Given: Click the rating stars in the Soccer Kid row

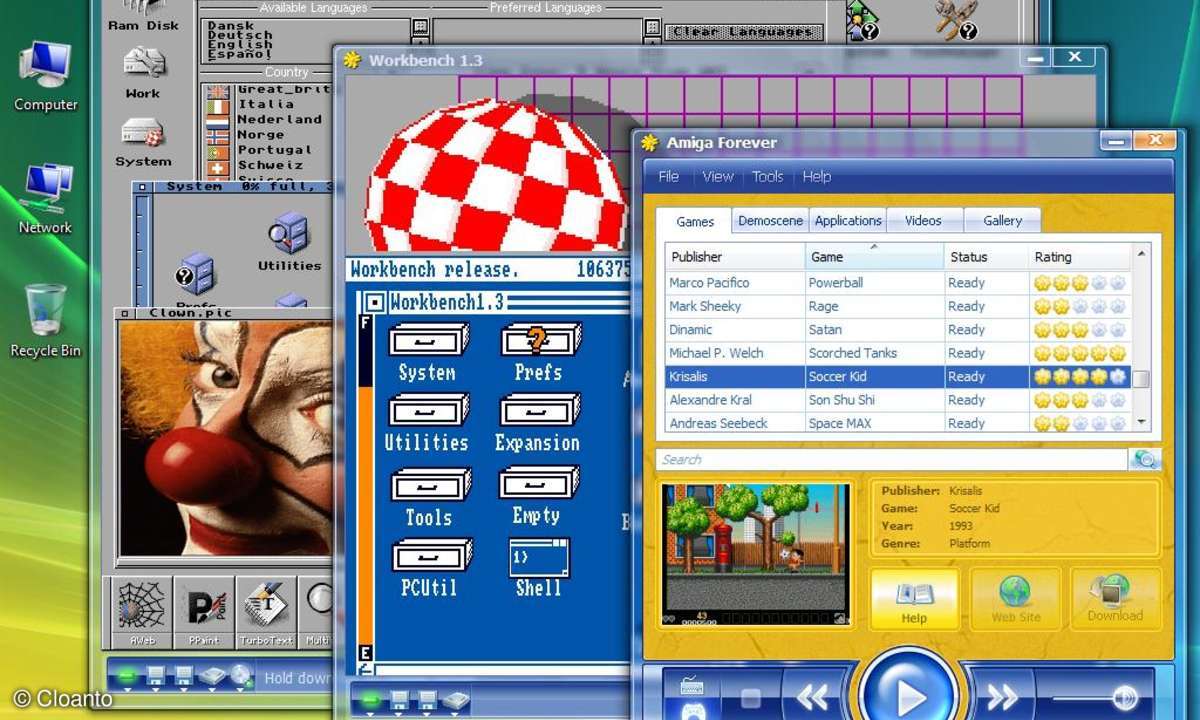Looking at the screenshot, I should tap(1079, 377).
